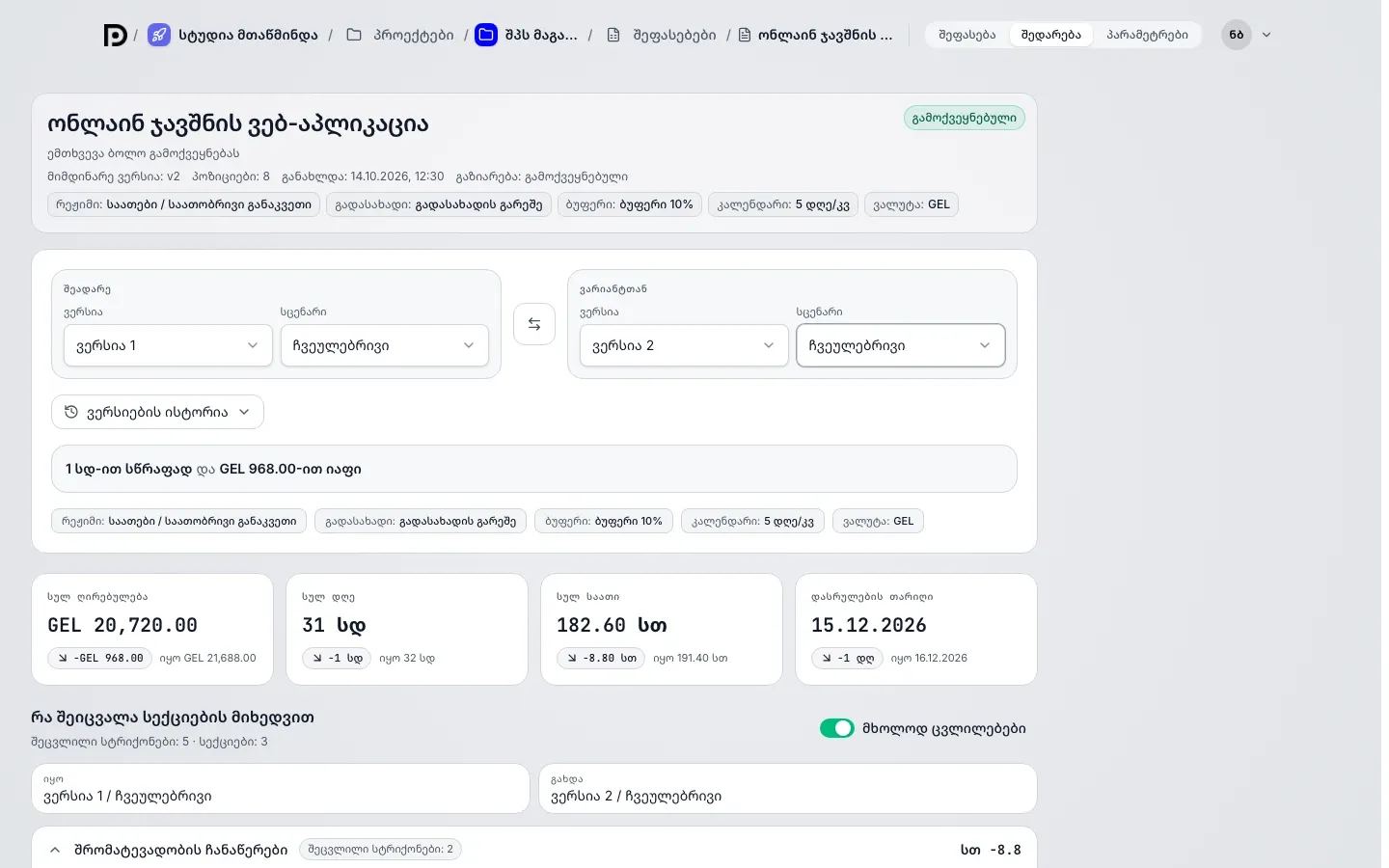1389x868 pixels.
Task: Switch to the პარამეტრები tab
Action: pos(1147,35)
